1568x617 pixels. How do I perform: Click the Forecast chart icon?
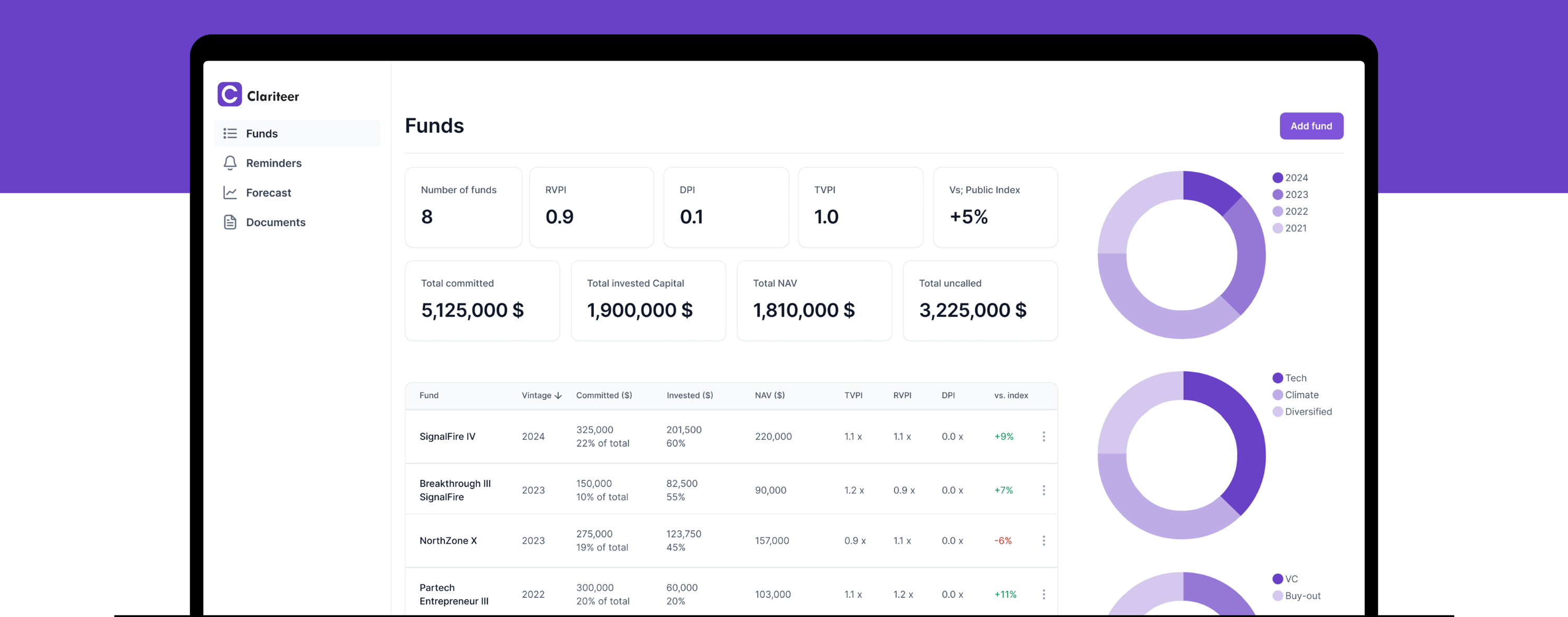point(230,192)
